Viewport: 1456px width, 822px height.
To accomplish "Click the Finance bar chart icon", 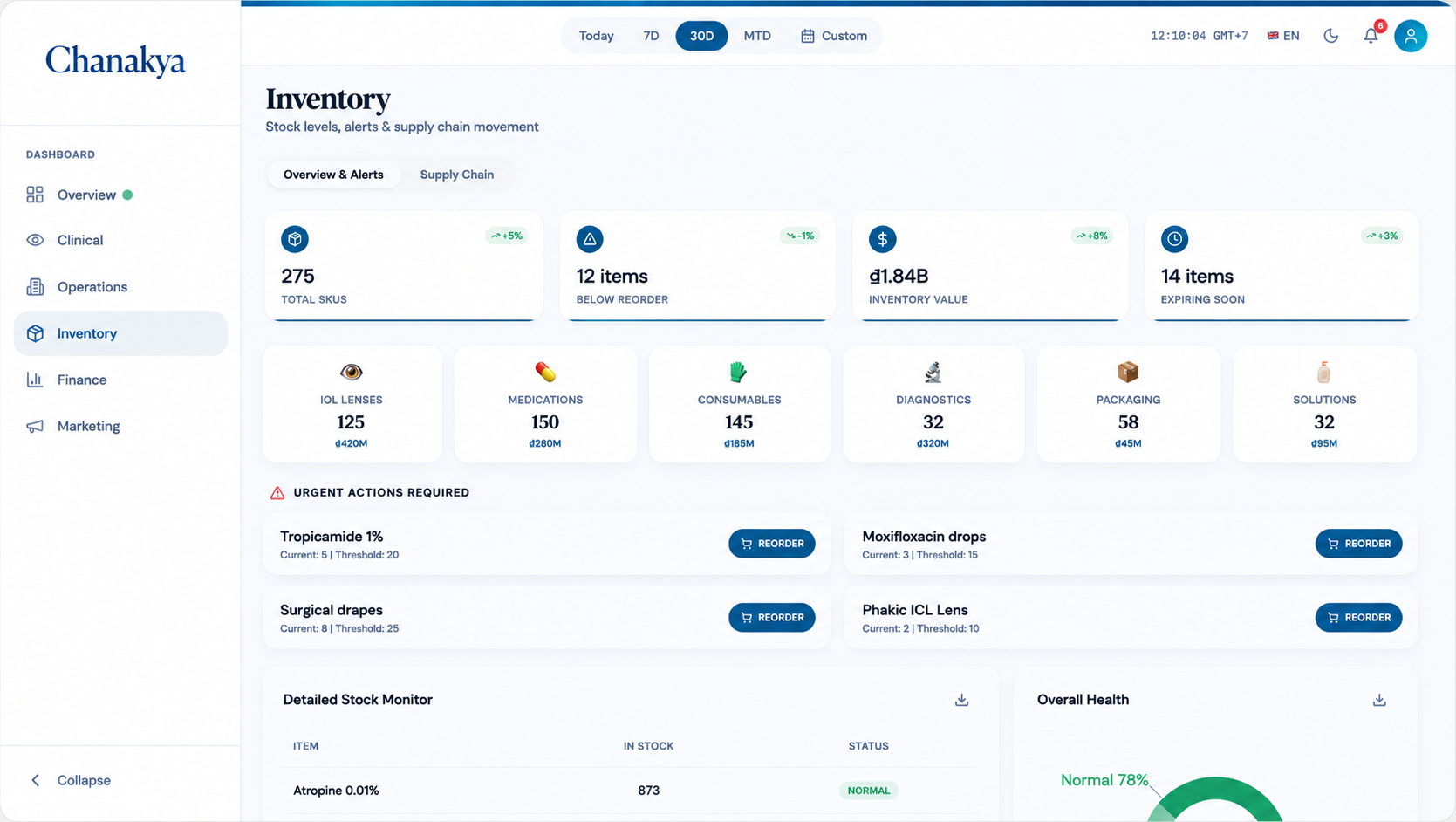I will pyautogui.click(x=35, y=380).
